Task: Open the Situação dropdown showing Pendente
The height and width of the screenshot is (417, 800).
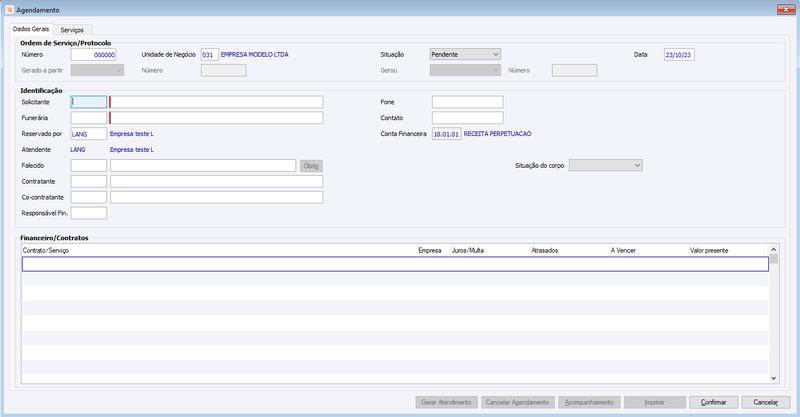Action: point(465,54)
